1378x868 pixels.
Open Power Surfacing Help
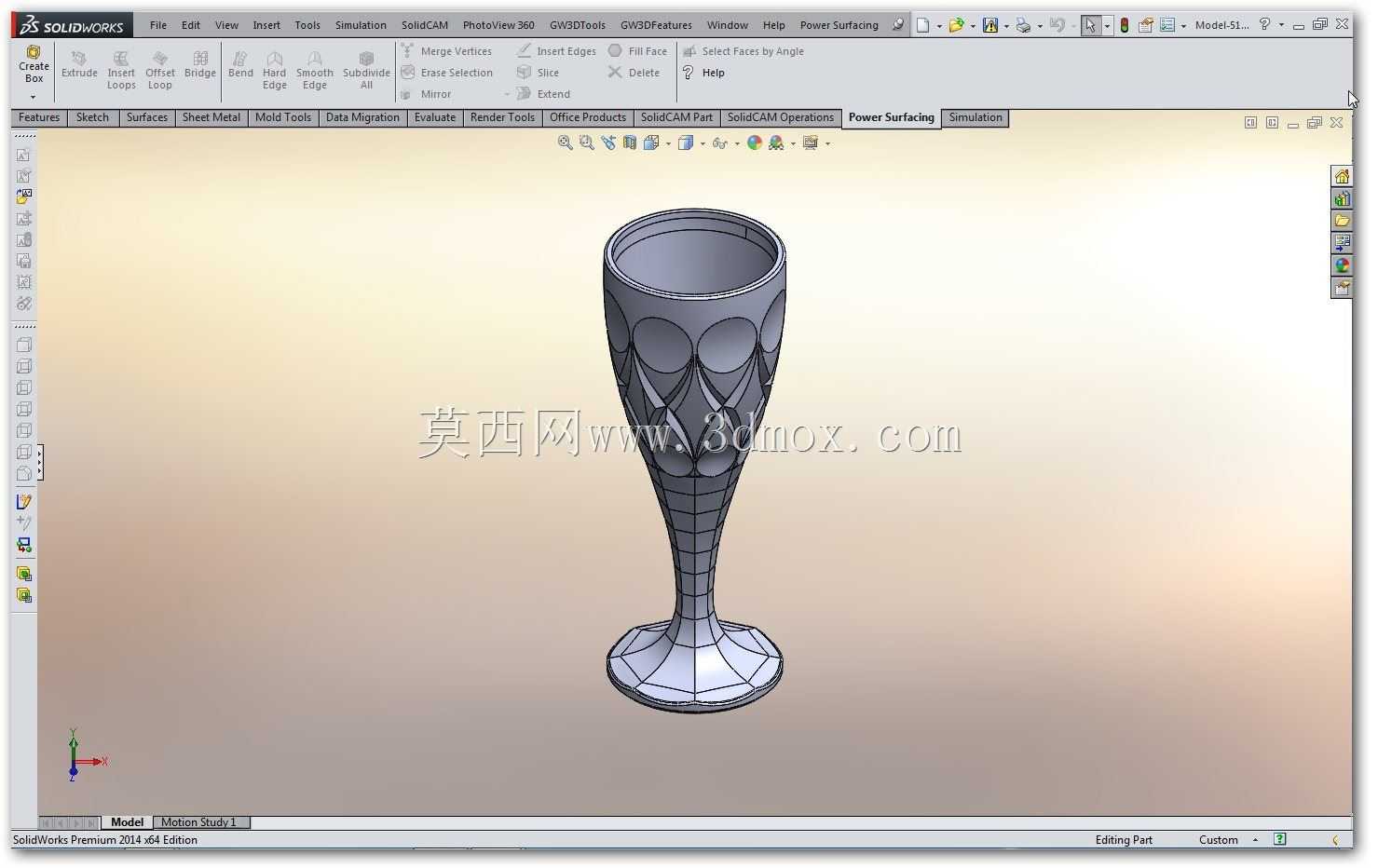pos(703,73)
